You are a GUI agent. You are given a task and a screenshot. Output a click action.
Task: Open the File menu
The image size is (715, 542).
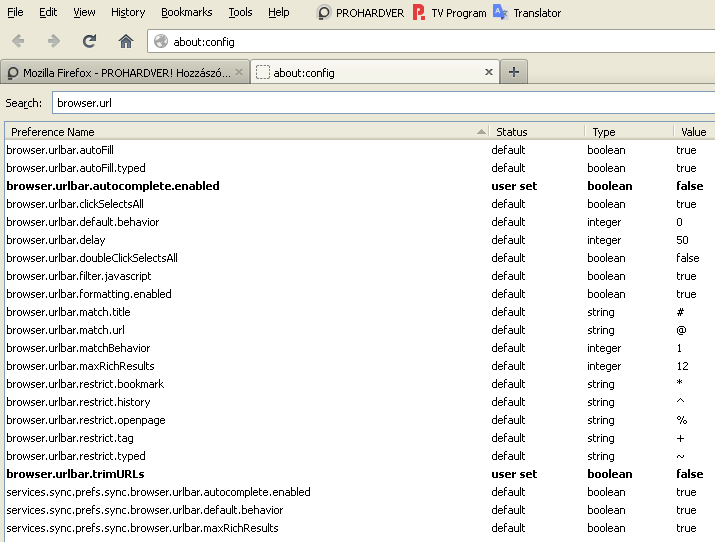(x=15, y=12)
